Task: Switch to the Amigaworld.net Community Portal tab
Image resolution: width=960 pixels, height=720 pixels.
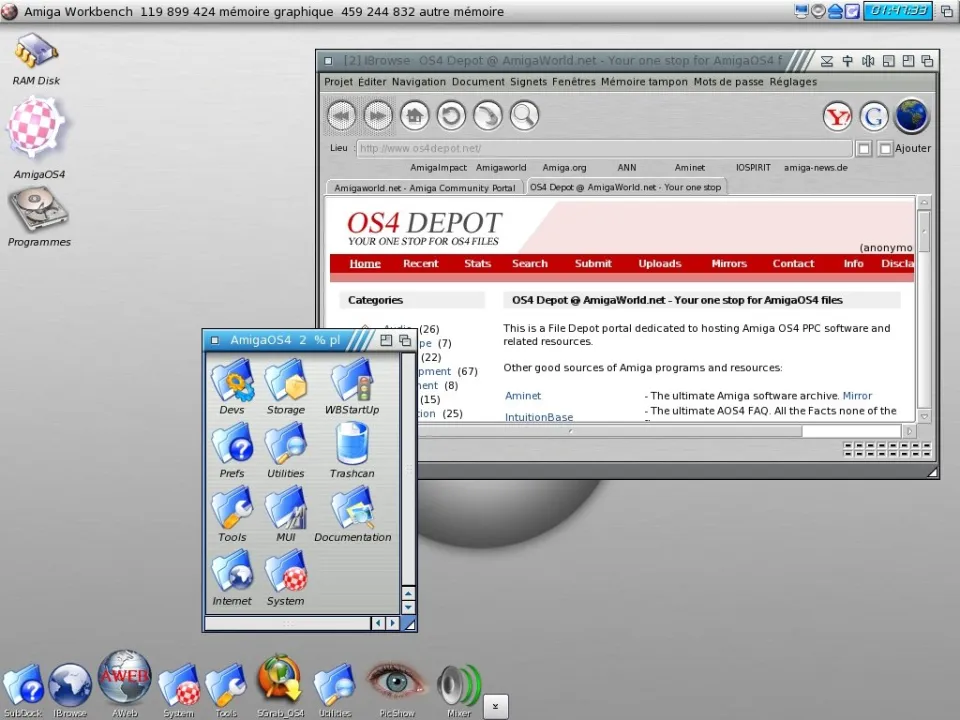Action: (x=425, y=187)
